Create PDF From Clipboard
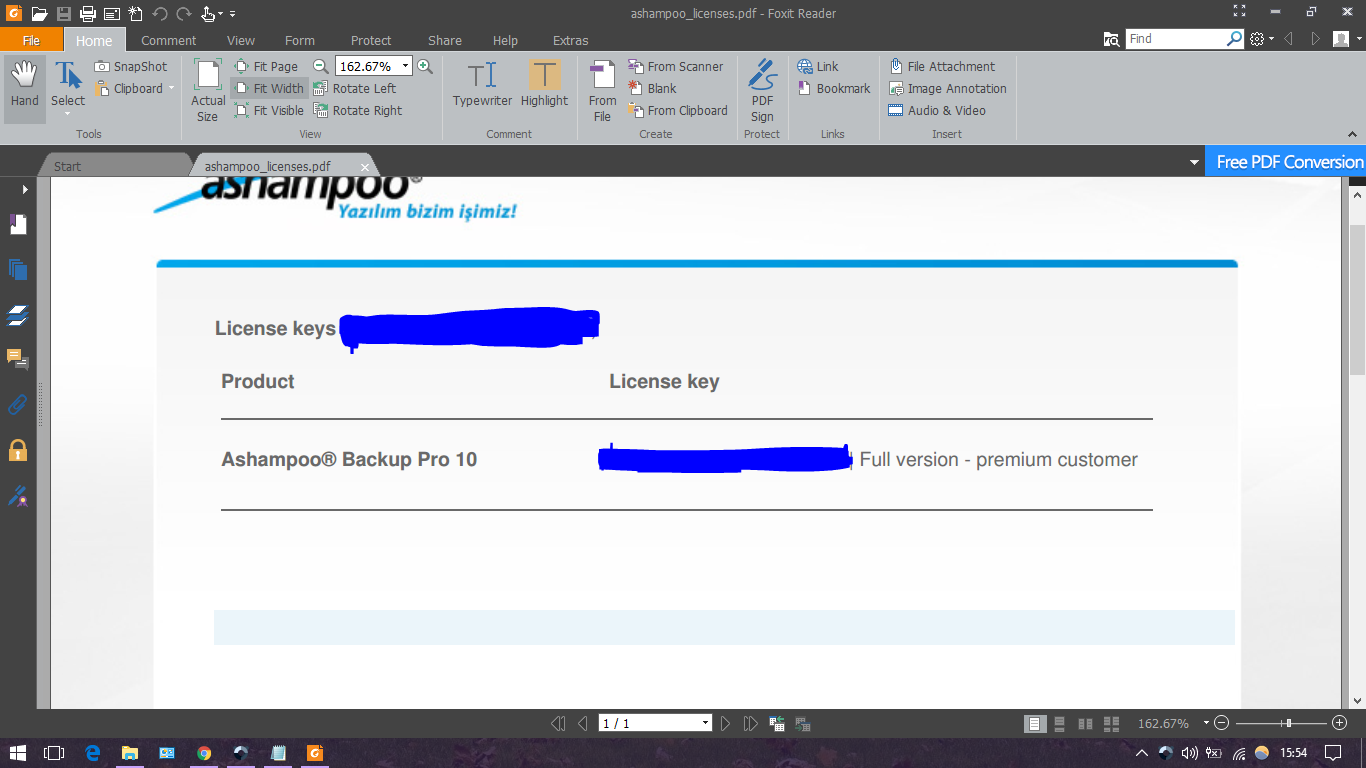 pos(678,110)
